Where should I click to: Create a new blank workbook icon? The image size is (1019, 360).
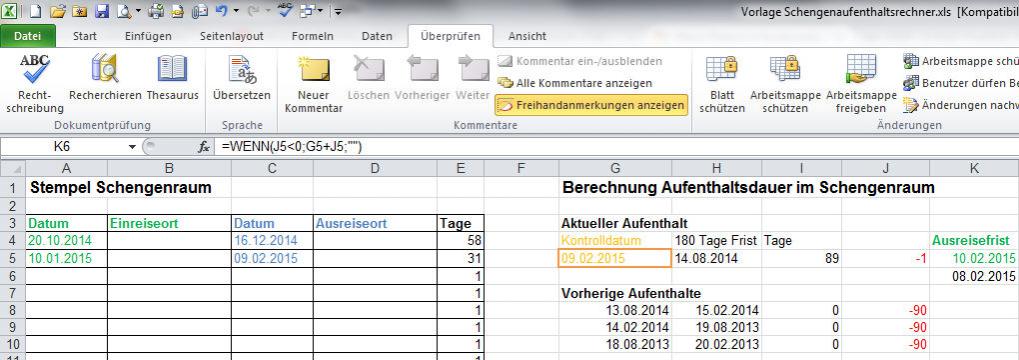click(35, 11)
